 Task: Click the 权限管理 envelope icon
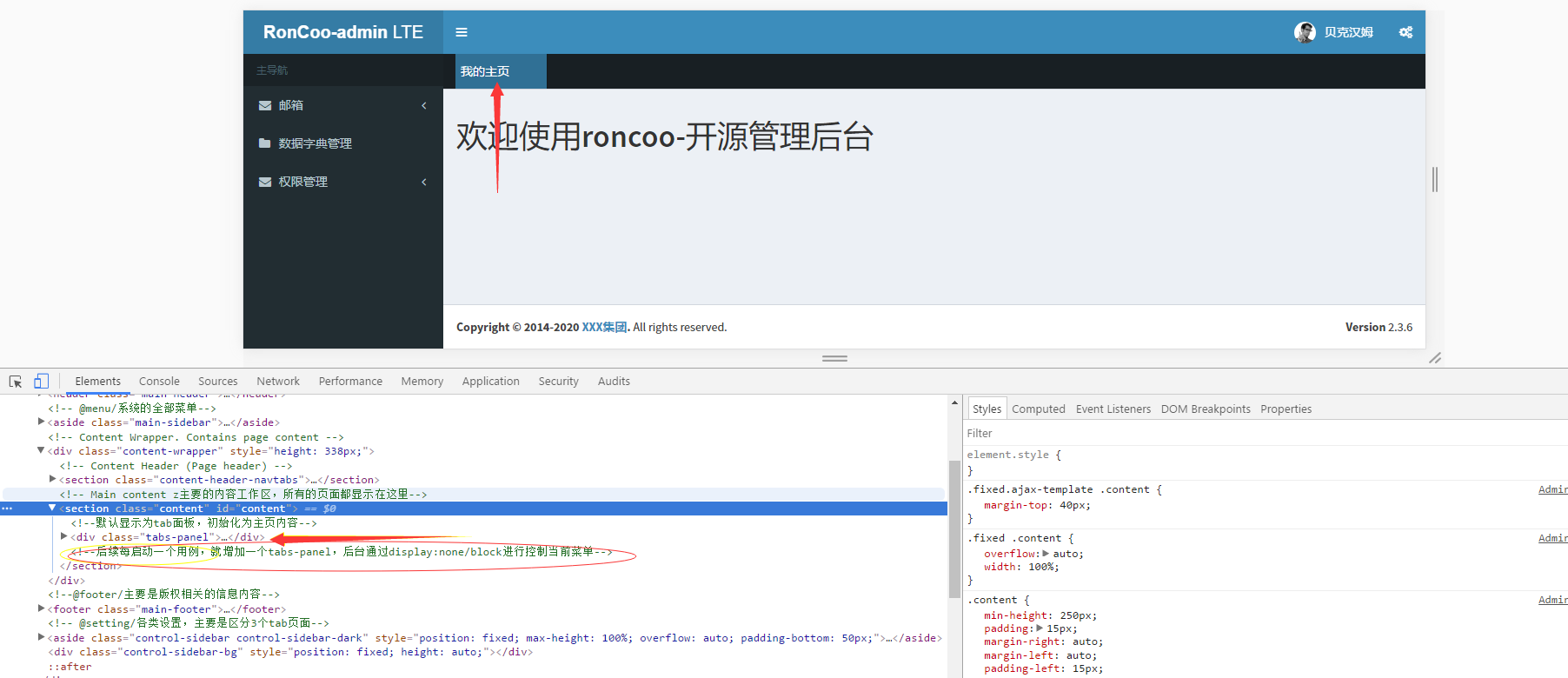pyautogui.click(x=265, y=182)
